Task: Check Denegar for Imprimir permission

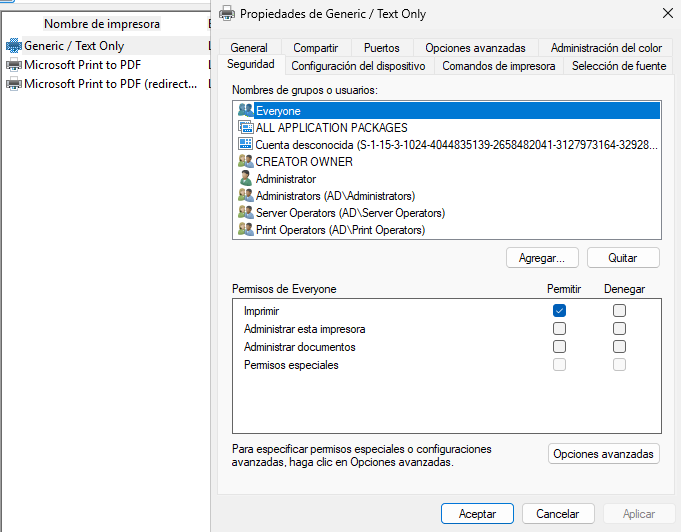Action: [x=620, y=311]
